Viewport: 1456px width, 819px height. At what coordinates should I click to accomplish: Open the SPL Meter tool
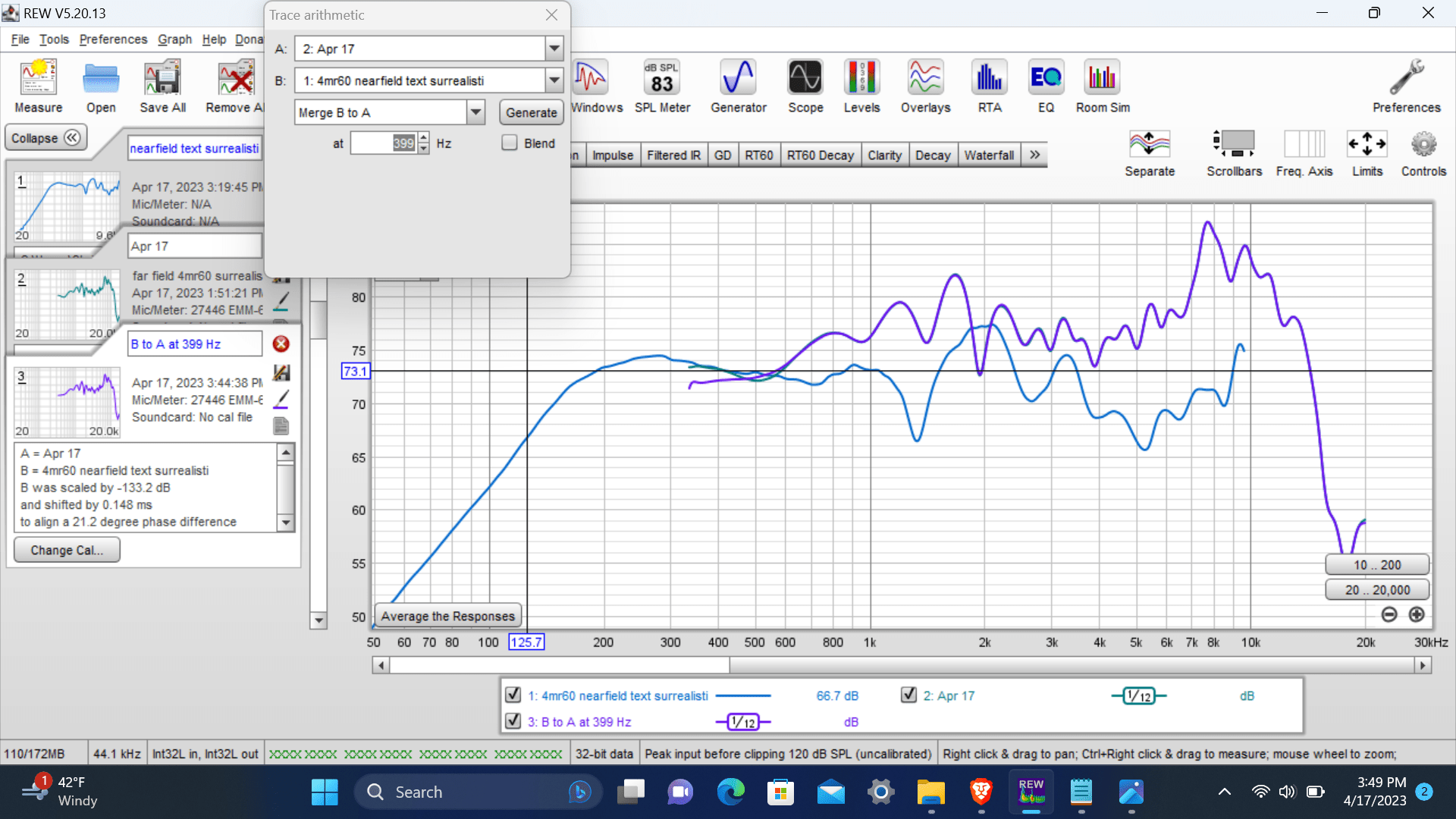[662, 86]
